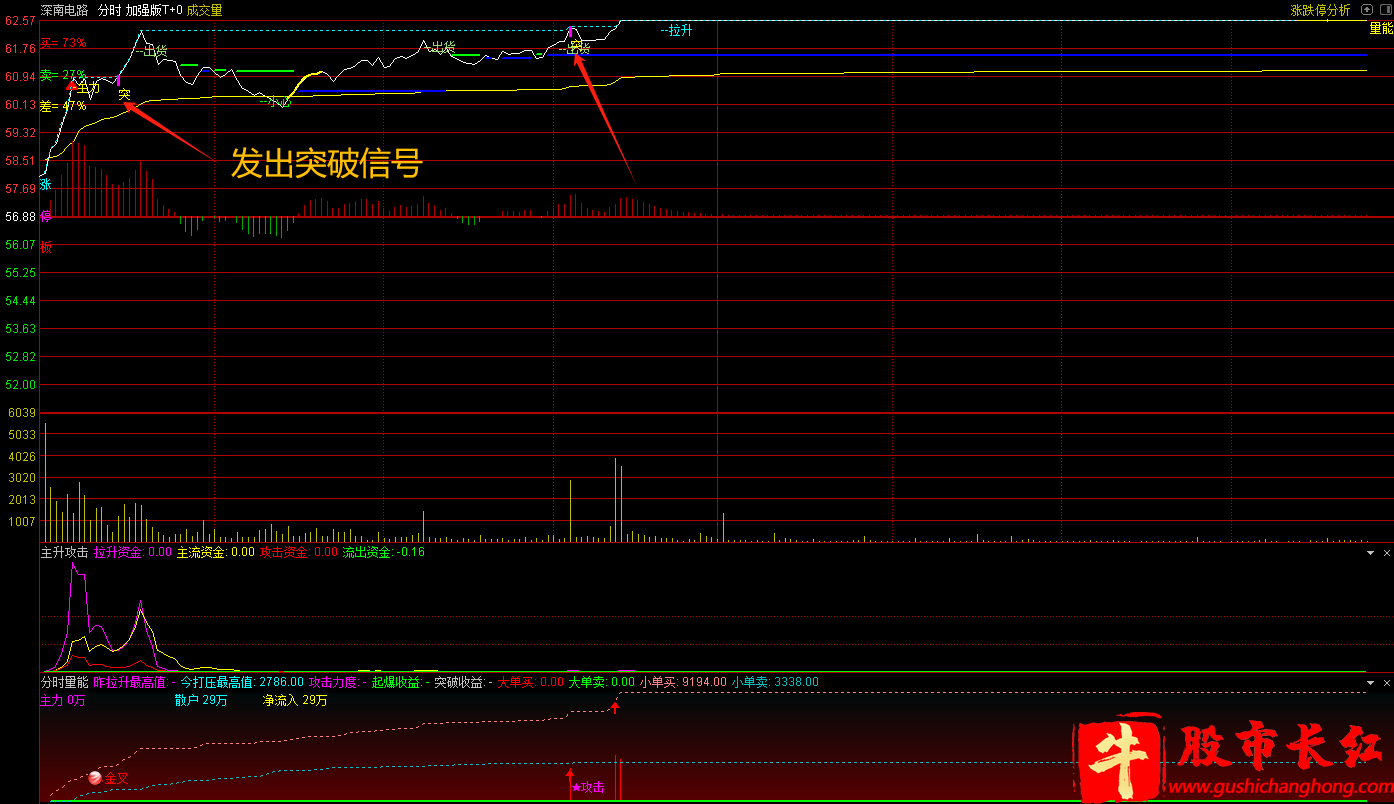This screenshot has height=804, width=1394.
Task: Close the 分时量能 indicator panel
Action: 1387,683
